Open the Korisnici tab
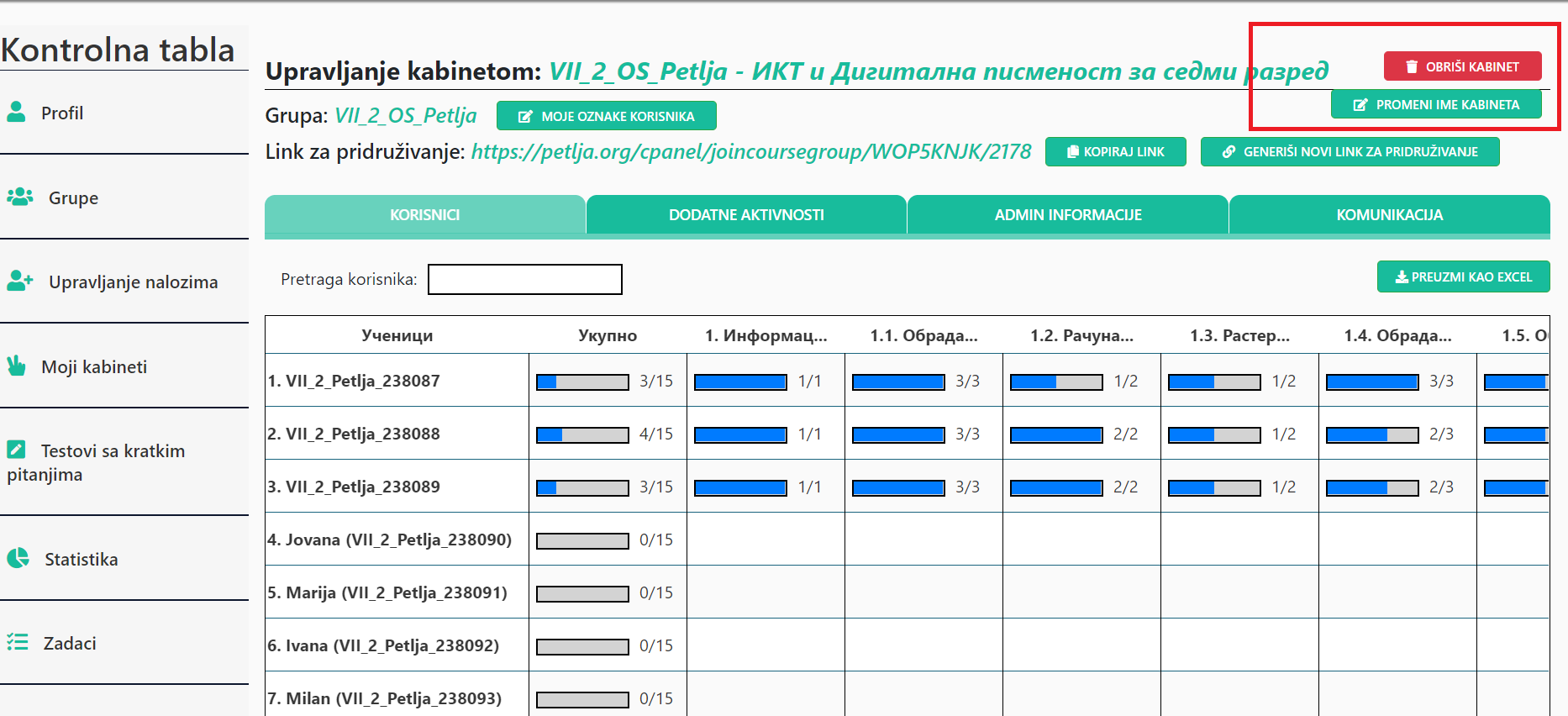 pyautogui.click(x=424, y=215)
